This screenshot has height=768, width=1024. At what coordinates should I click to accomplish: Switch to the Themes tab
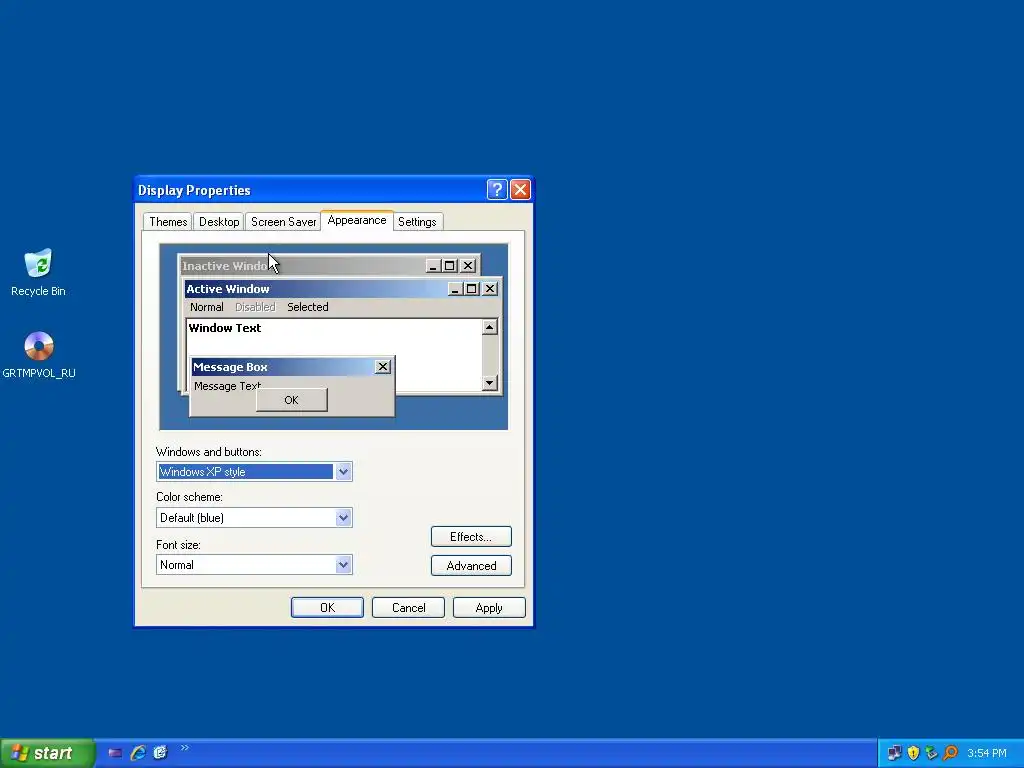click(x=168, y=221)
